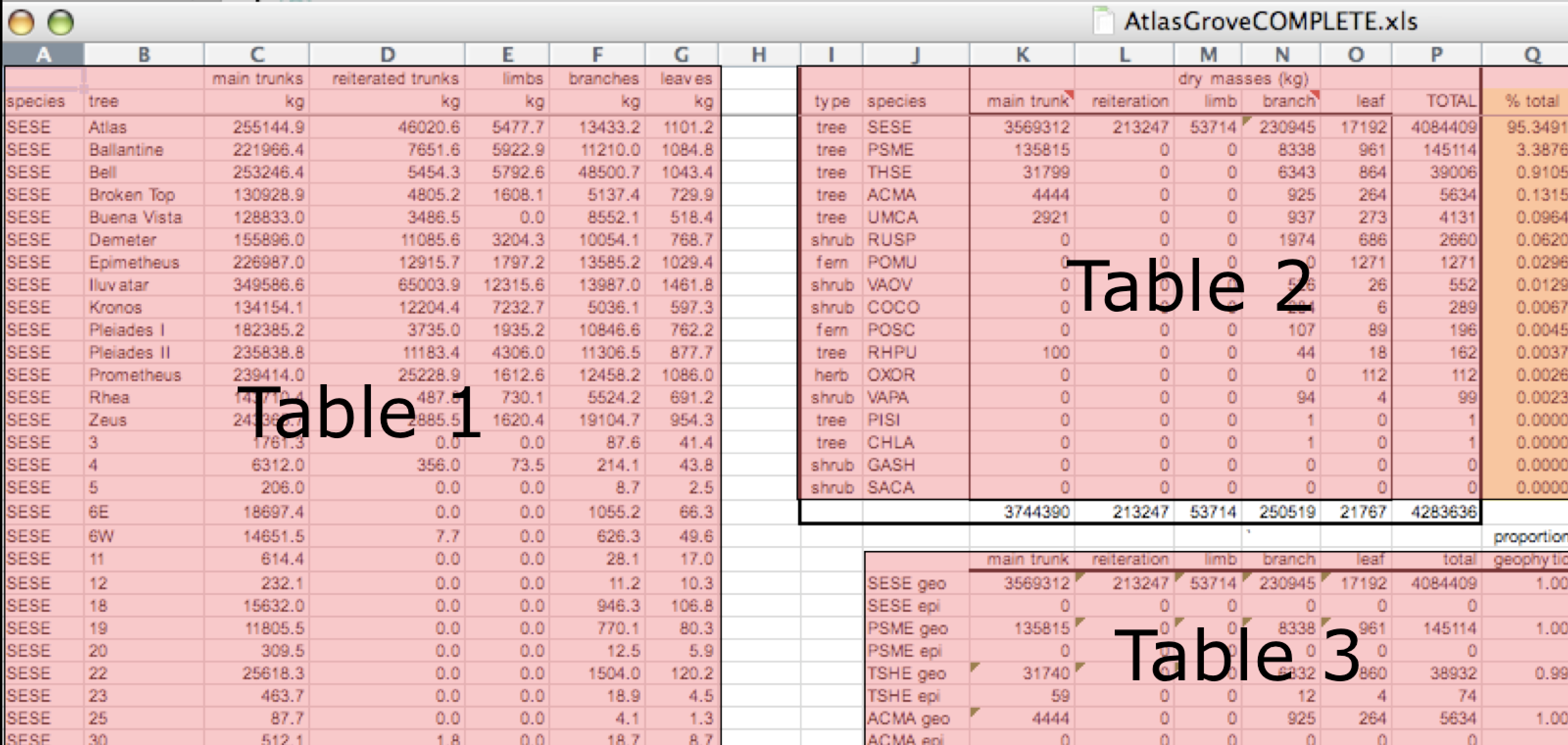This screenshot has height=745, width=1568.
Task: Click the Atlas tree name cell
Action: tap(108, 127)
